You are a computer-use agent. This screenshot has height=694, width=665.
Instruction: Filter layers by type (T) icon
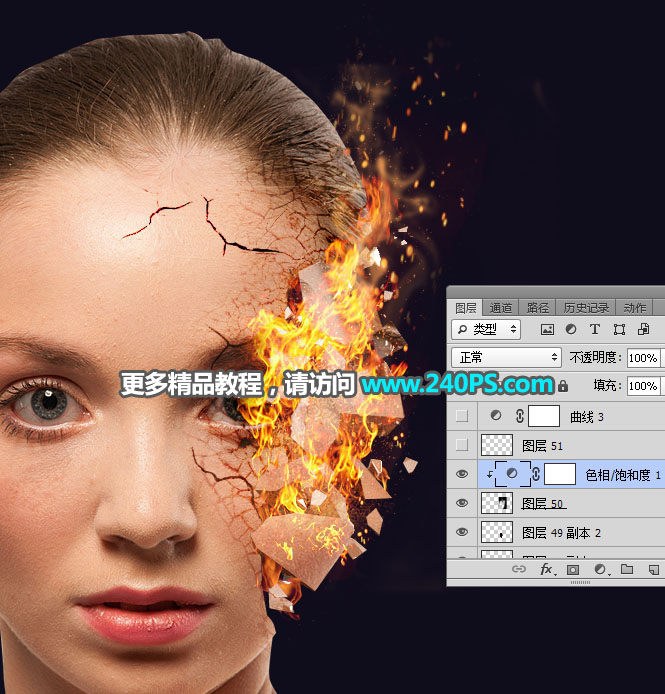click(595, 329)
